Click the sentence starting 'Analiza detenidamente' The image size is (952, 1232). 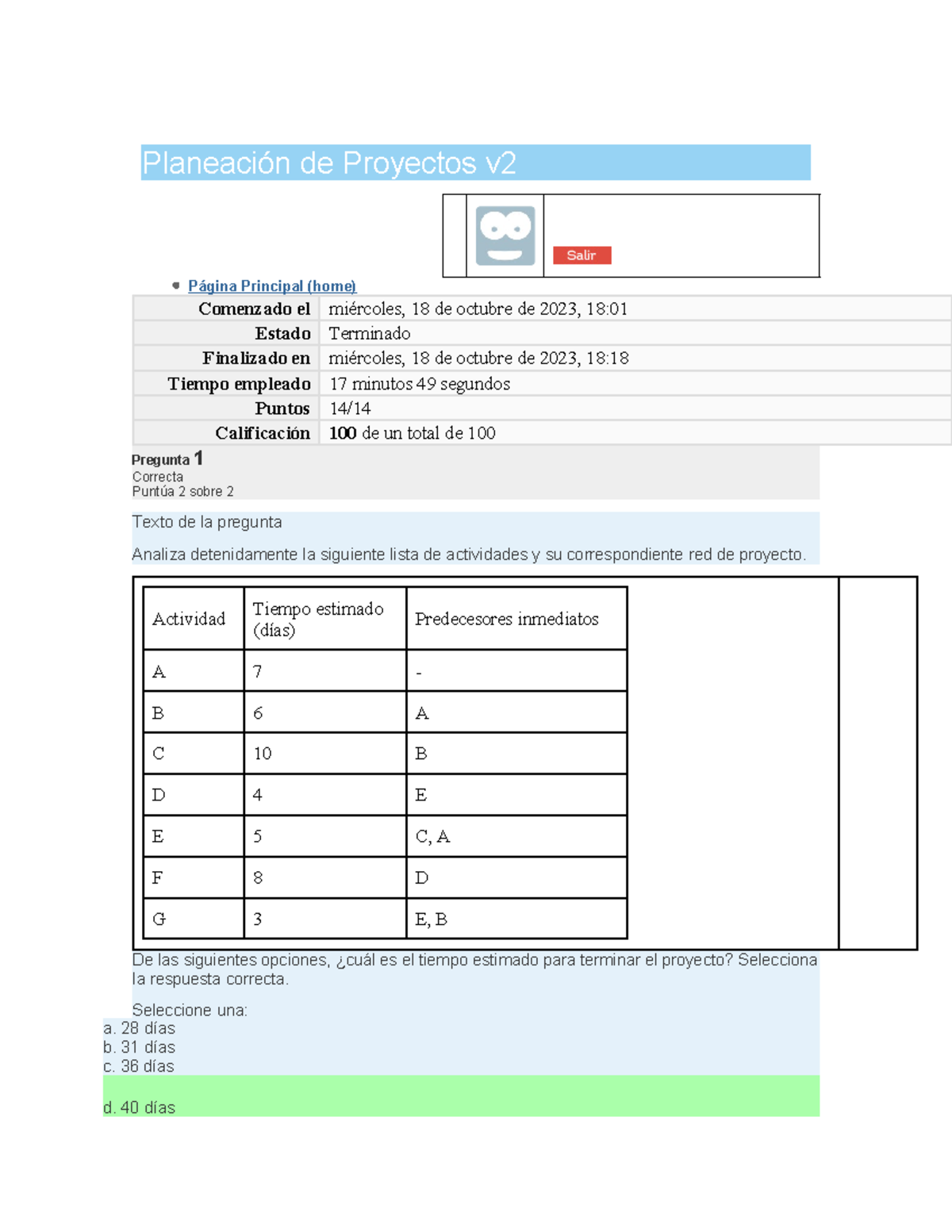click(469, 555)
